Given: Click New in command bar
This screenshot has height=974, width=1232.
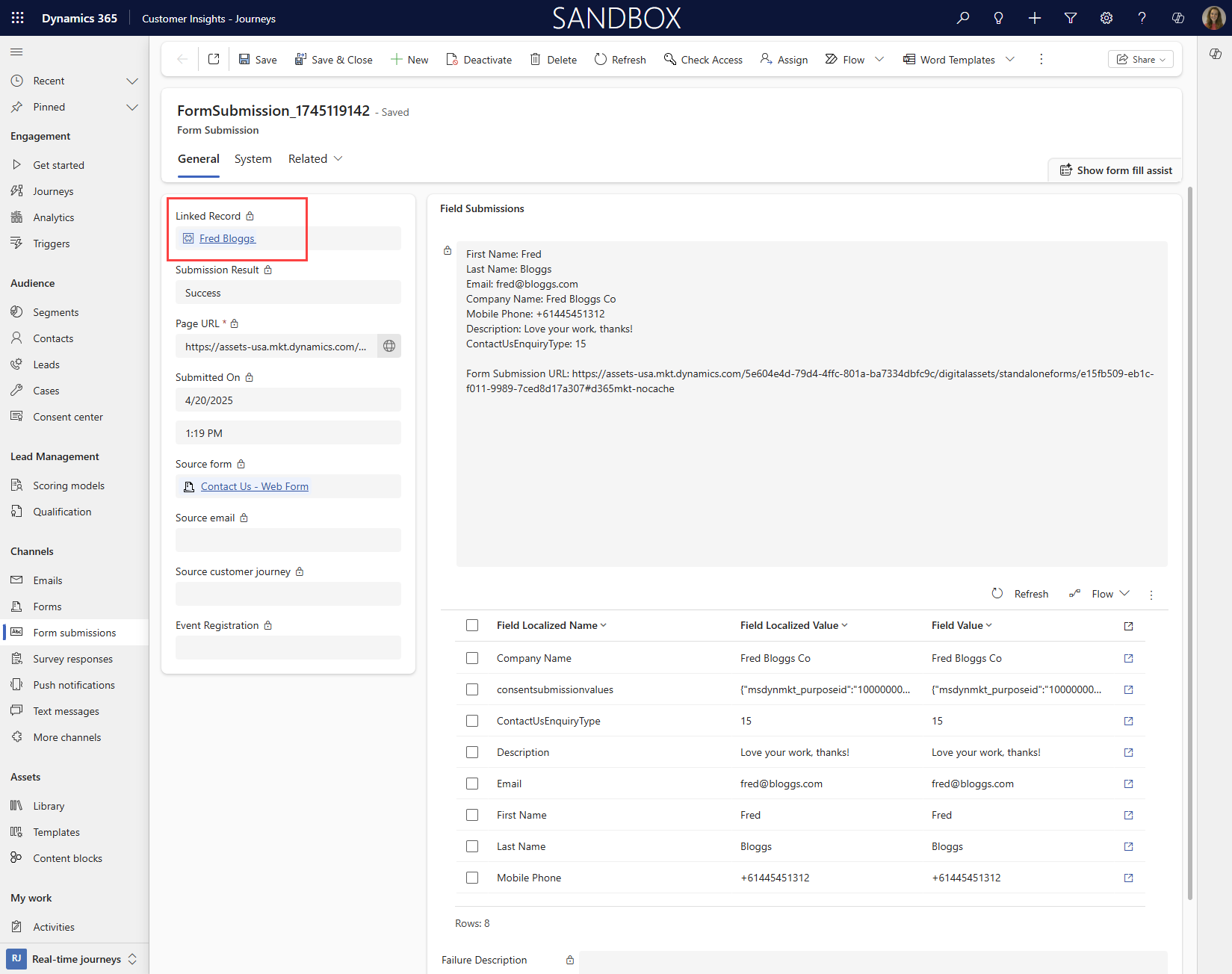Looking at the screenshot, I should tap(409, 60).
